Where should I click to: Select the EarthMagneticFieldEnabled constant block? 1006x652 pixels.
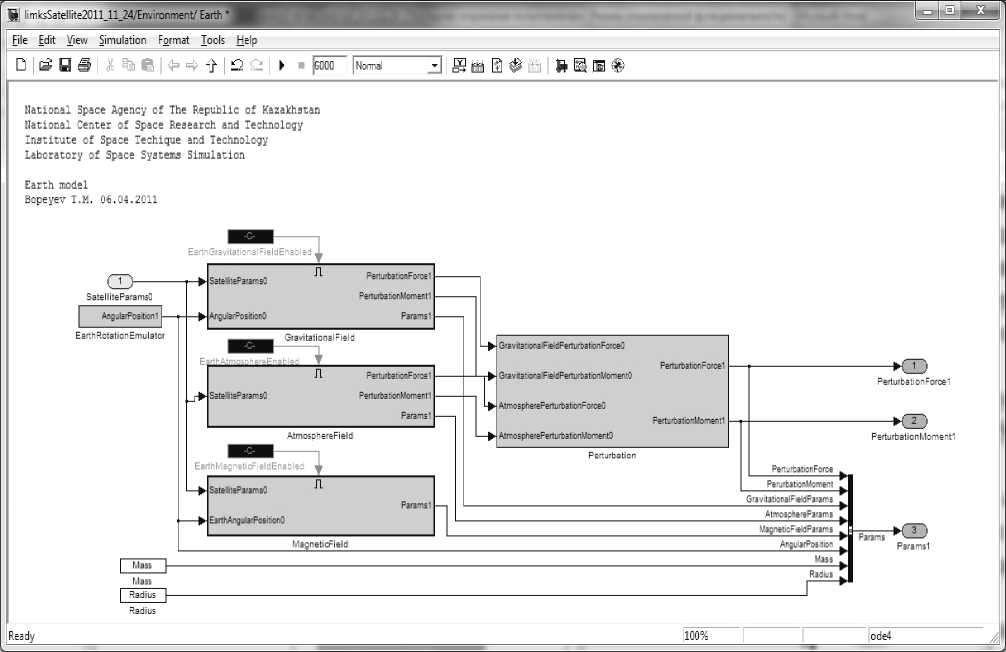(250, 450)
